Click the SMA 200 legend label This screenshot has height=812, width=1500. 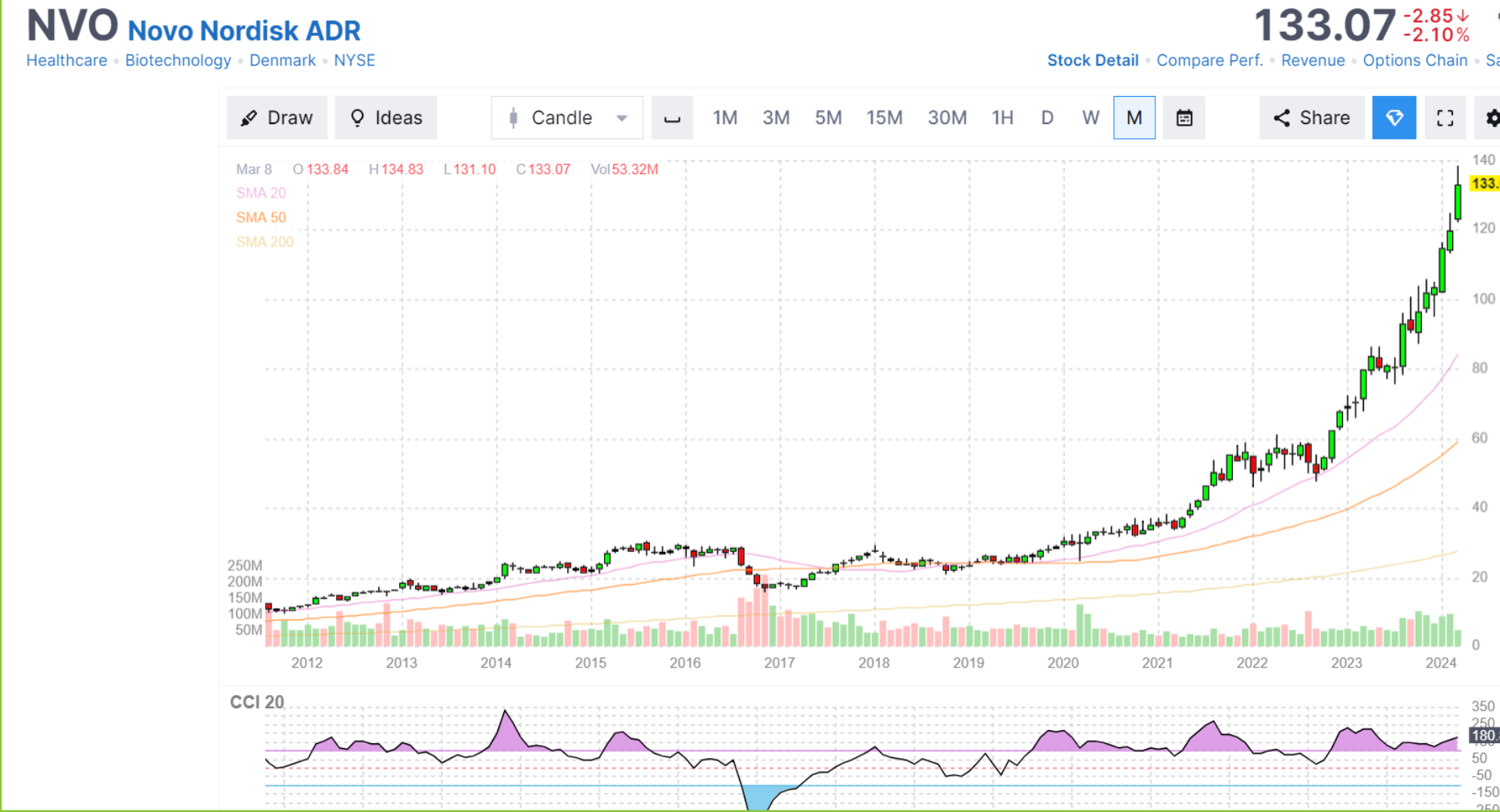(265, 242)
